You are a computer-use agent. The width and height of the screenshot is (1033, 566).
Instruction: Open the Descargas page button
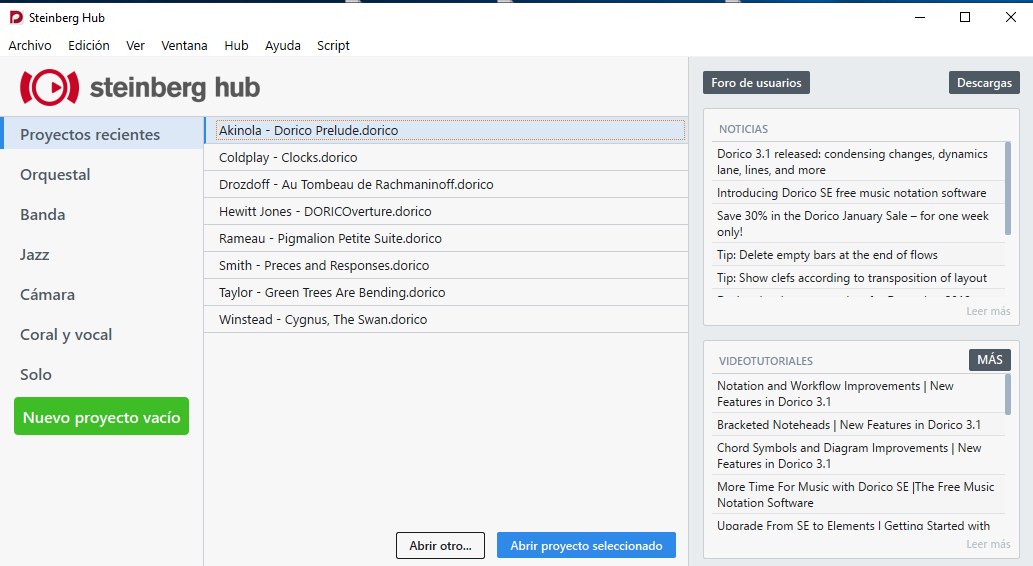pyautogui.click(x=984, y=83)
